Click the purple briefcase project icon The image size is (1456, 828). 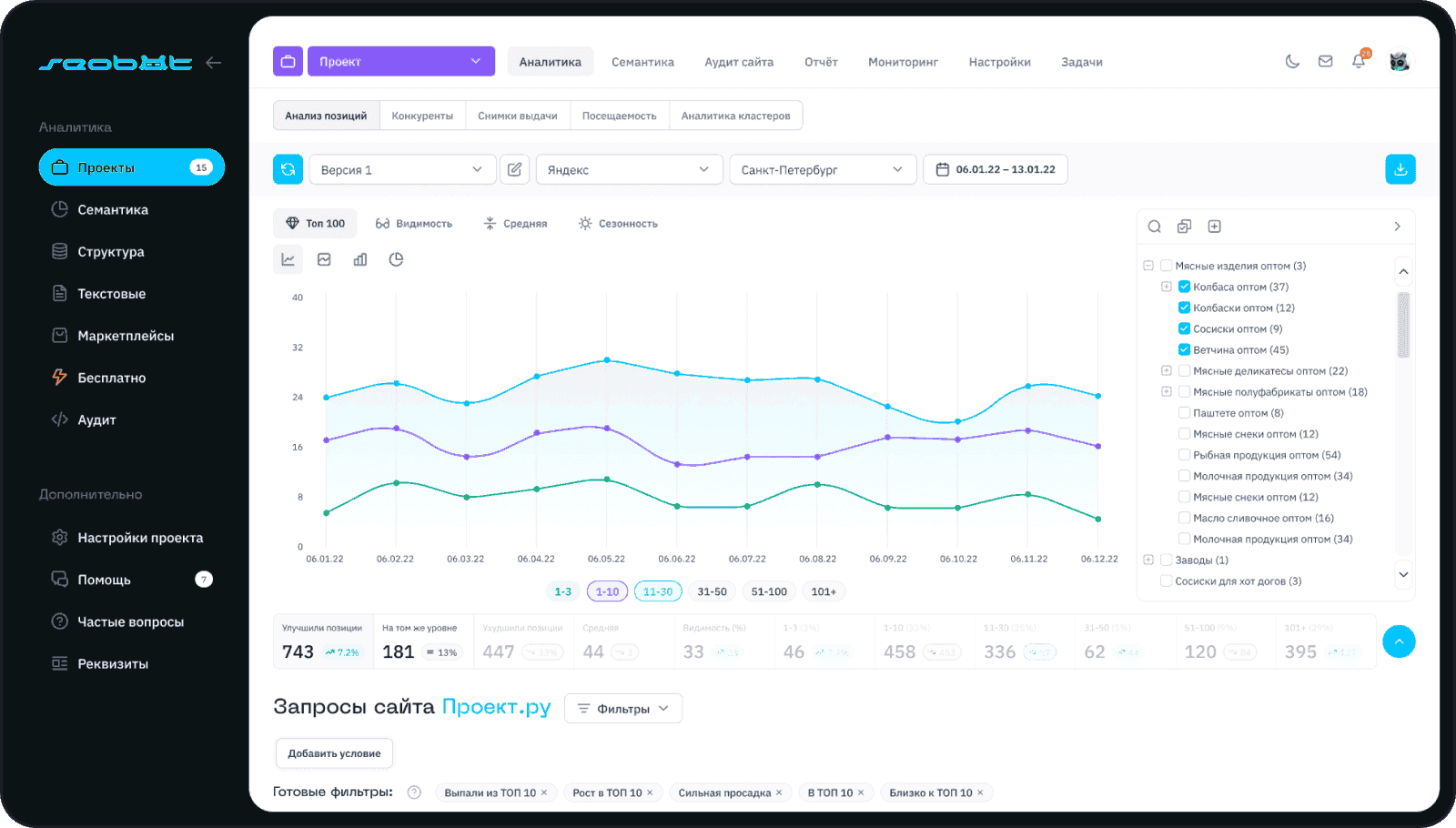coord(288,61)
